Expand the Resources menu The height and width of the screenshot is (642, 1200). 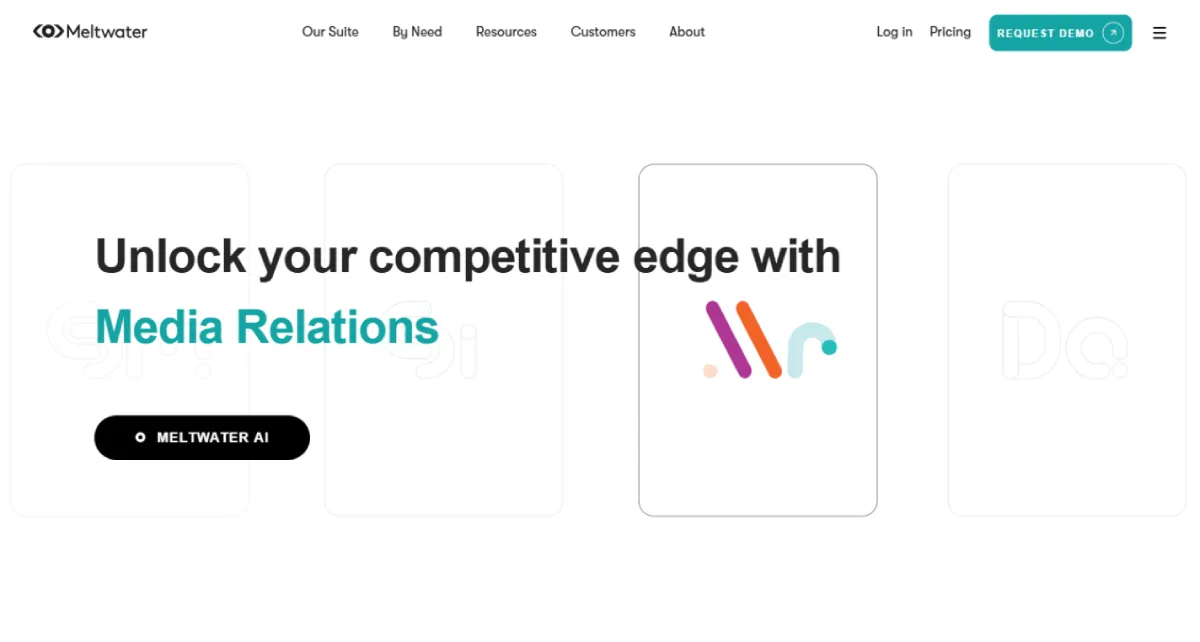click(506, 32)
